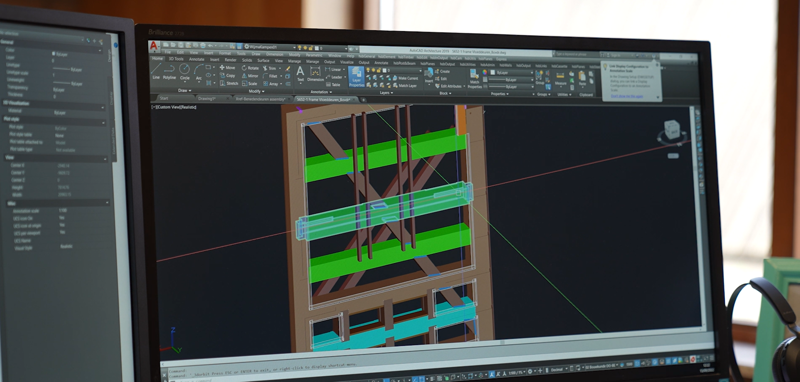The height and width of the screenshot is (382, 800).
Task: Choose the Array tool
Action: tap(271, 84)
